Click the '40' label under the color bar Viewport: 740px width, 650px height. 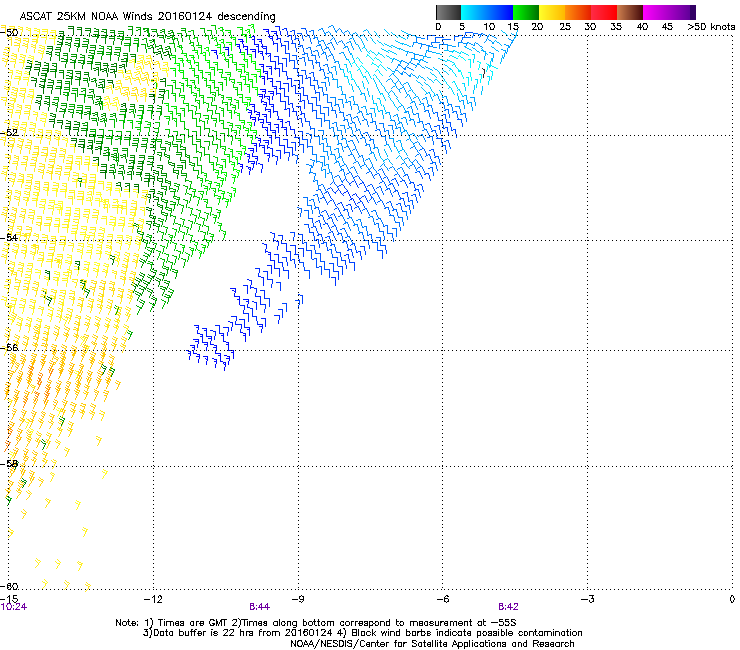tap(642, 27)
